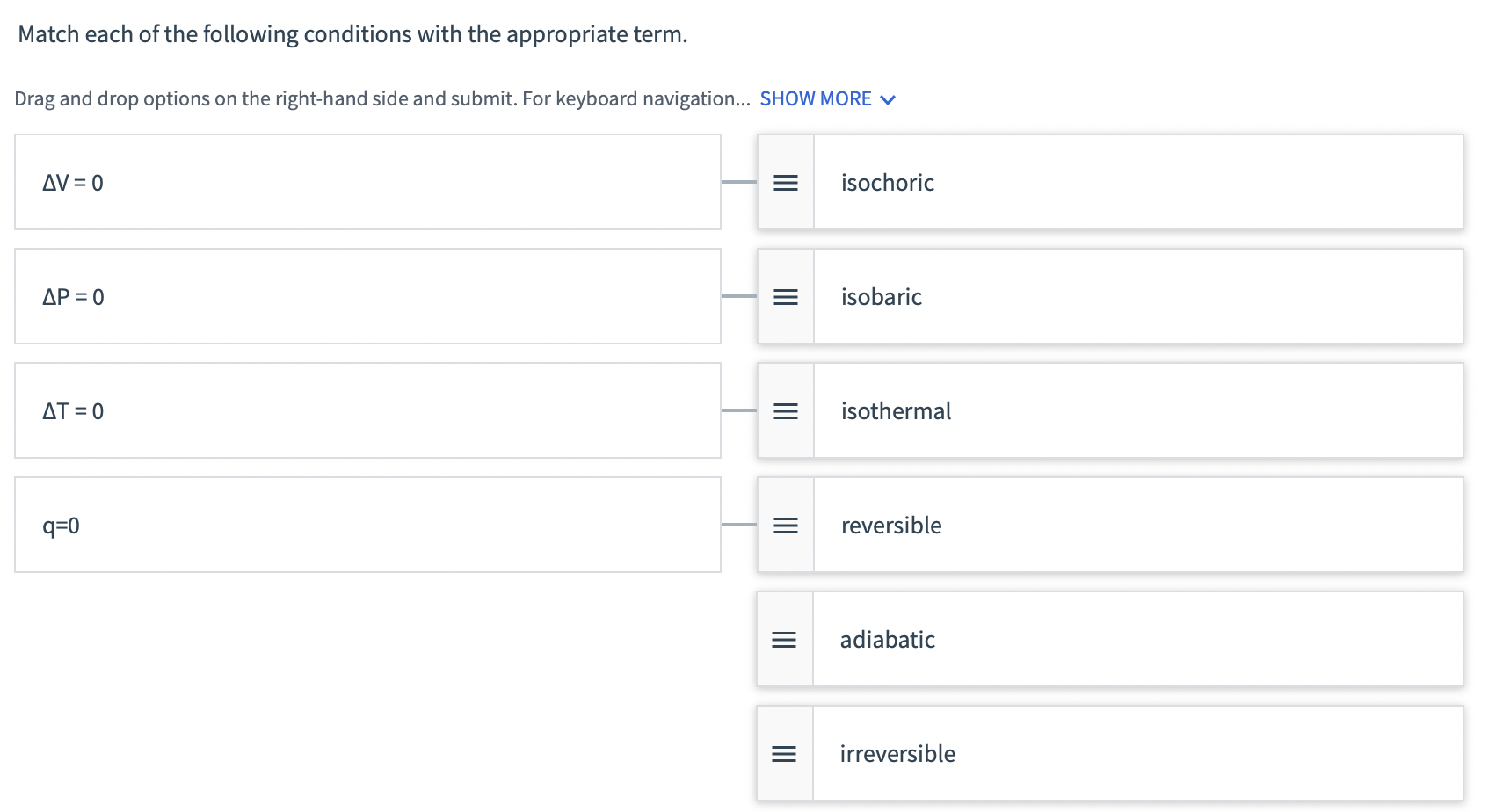1496x812 pixels.
Task: Select the reversible answer option
Action: 1110,525
